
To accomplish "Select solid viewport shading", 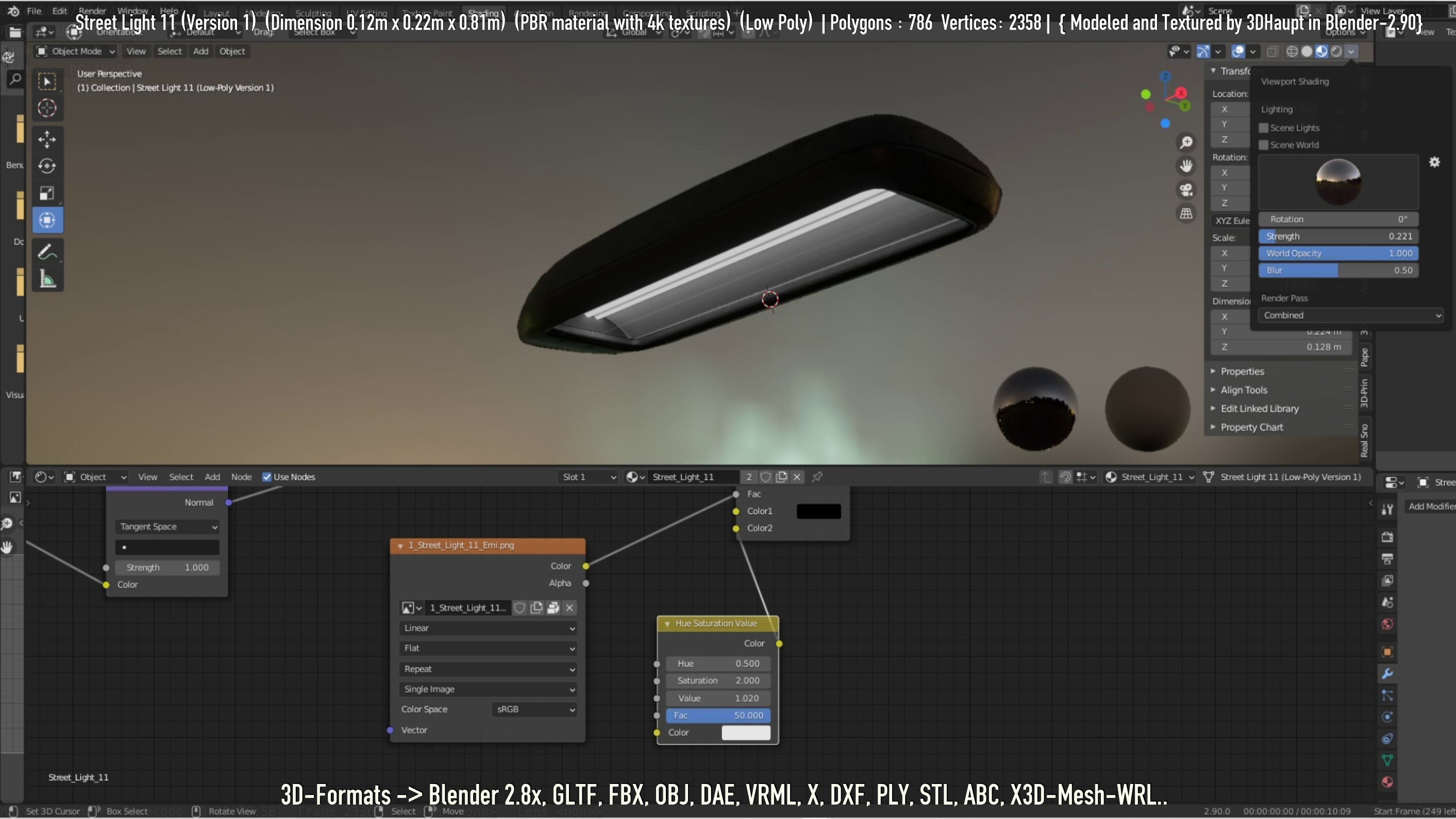I will (1307, 52).
